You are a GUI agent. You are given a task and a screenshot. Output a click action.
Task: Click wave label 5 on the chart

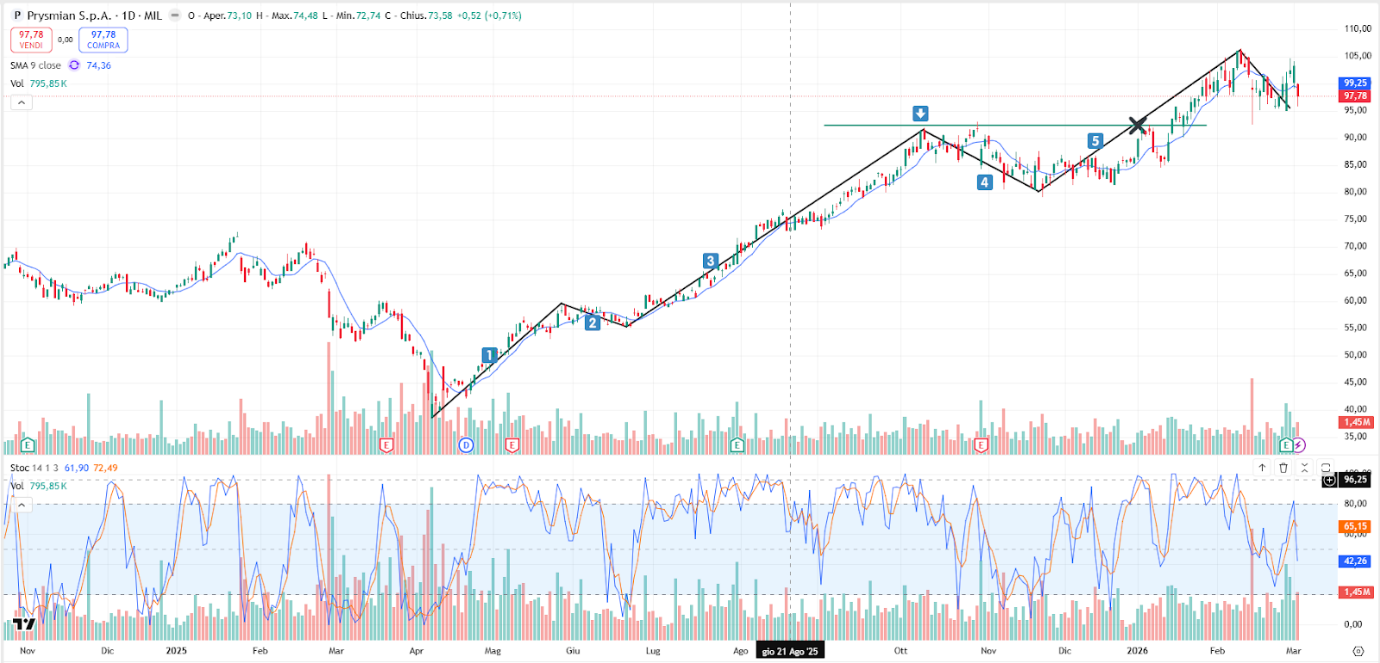point(1095,141)
